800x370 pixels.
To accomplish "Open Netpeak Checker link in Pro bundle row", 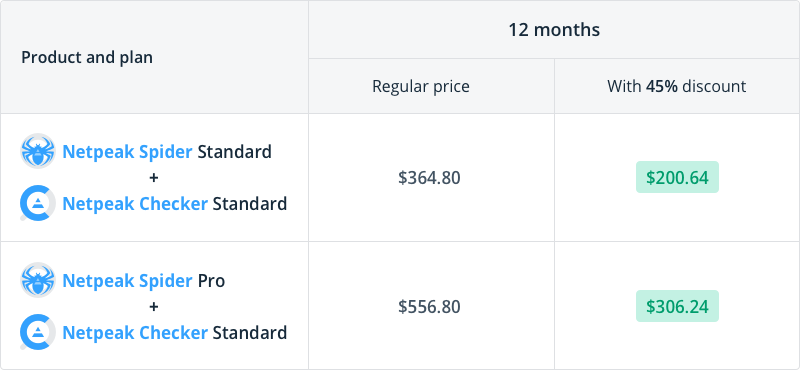I will (135, 333).
